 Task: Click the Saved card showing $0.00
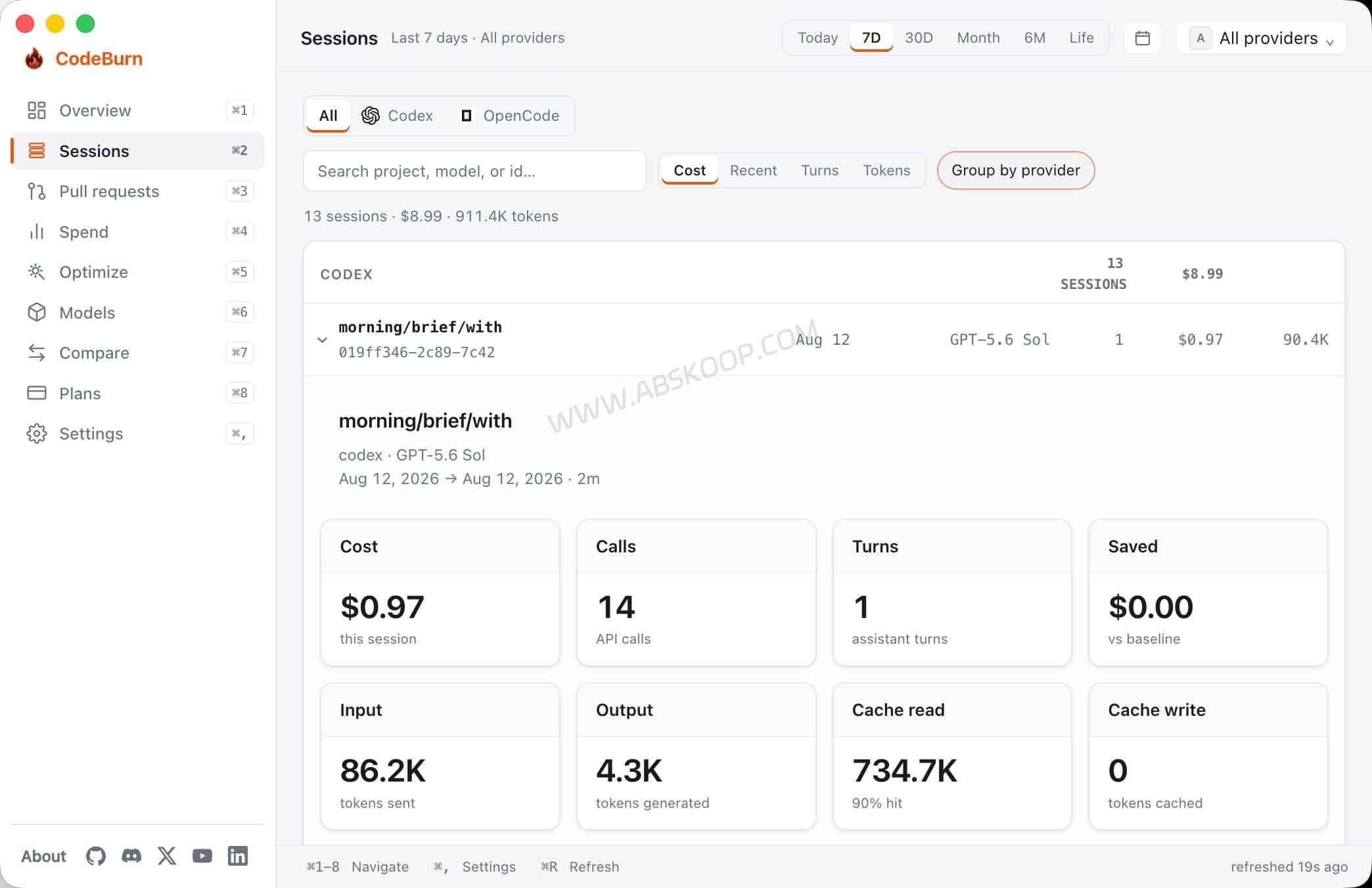[1208, 593]
